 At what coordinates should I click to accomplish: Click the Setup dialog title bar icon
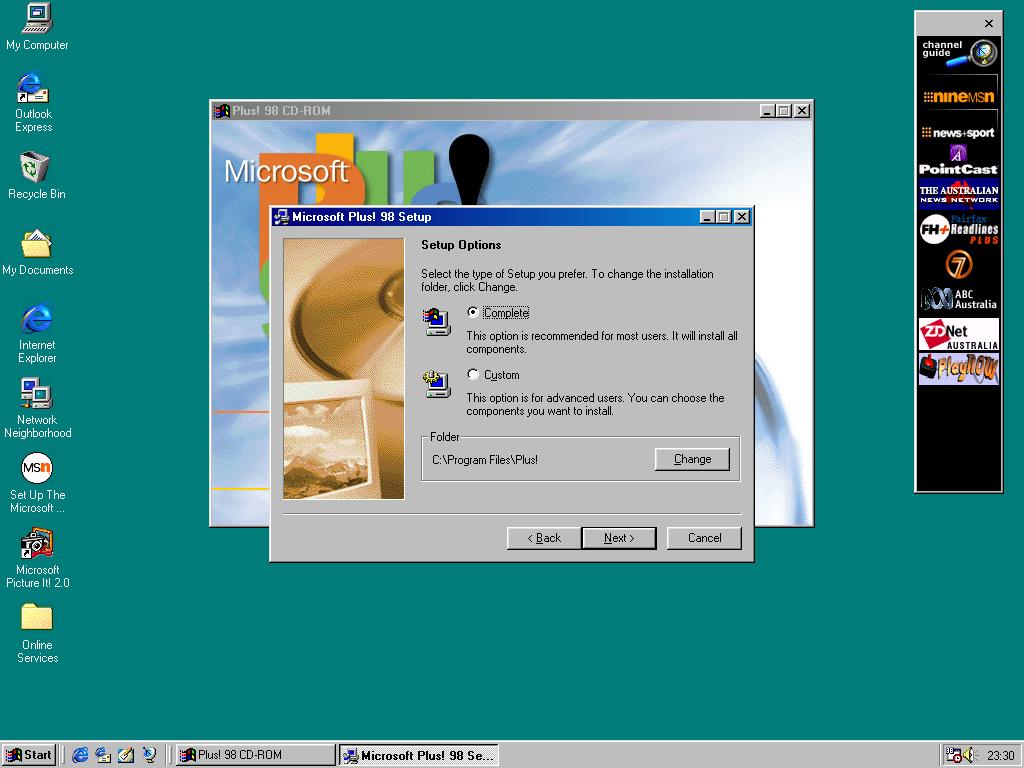coord(282,217)
